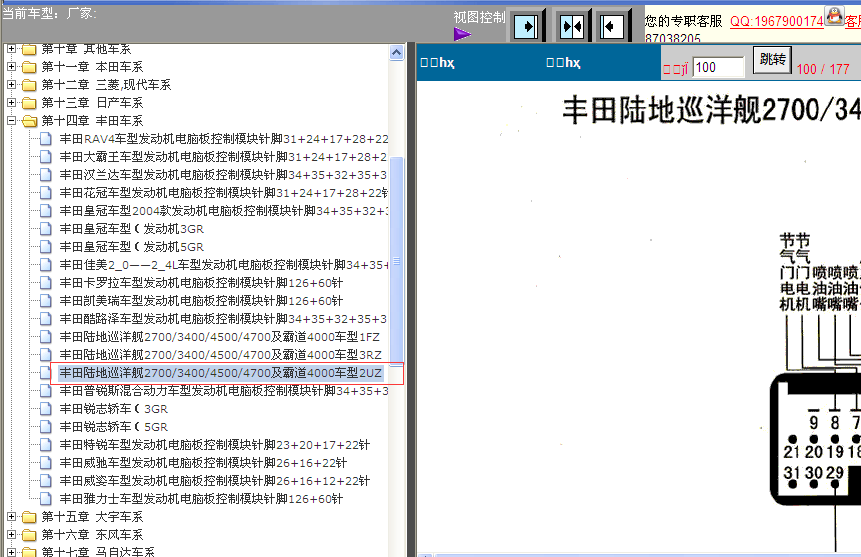Click document icon of 丰田皇冠车型 发动机3GR
Viewport: 861px width, 557px height.
coord(46,229)
